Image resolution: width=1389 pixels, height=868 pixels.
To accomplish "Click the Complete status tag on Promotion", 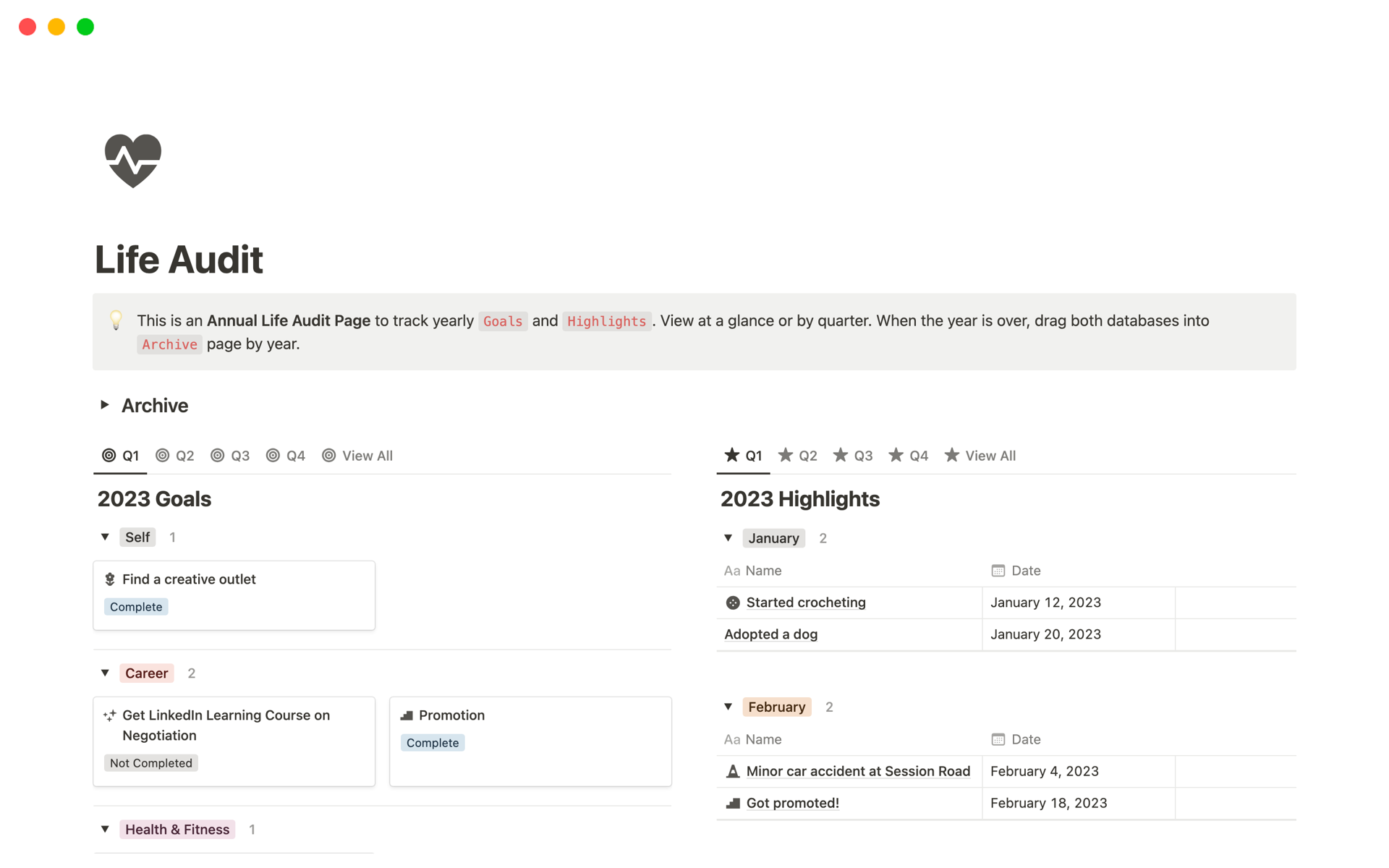I will pyautogui.click(x=433, y=742).
